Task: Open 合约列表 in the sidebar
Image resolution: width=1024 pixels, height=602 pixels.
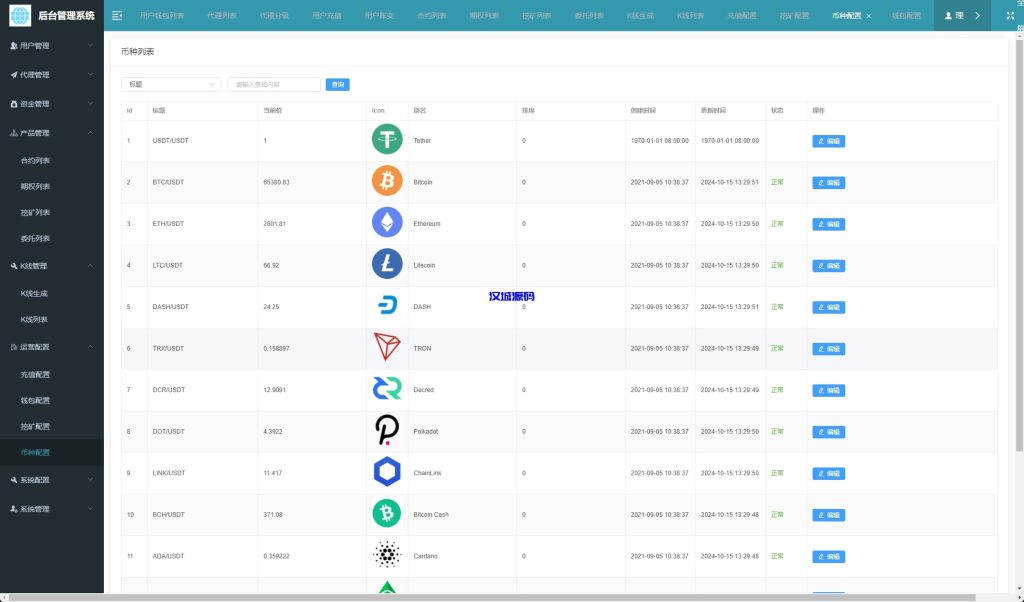Action: pos(36,160)
